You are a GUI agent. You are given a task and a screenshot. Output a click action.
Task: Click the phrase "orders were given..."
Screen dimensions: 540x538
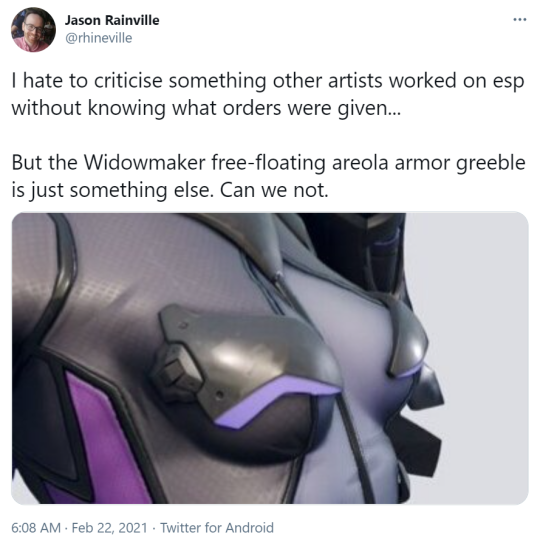[x=312, y=108]
